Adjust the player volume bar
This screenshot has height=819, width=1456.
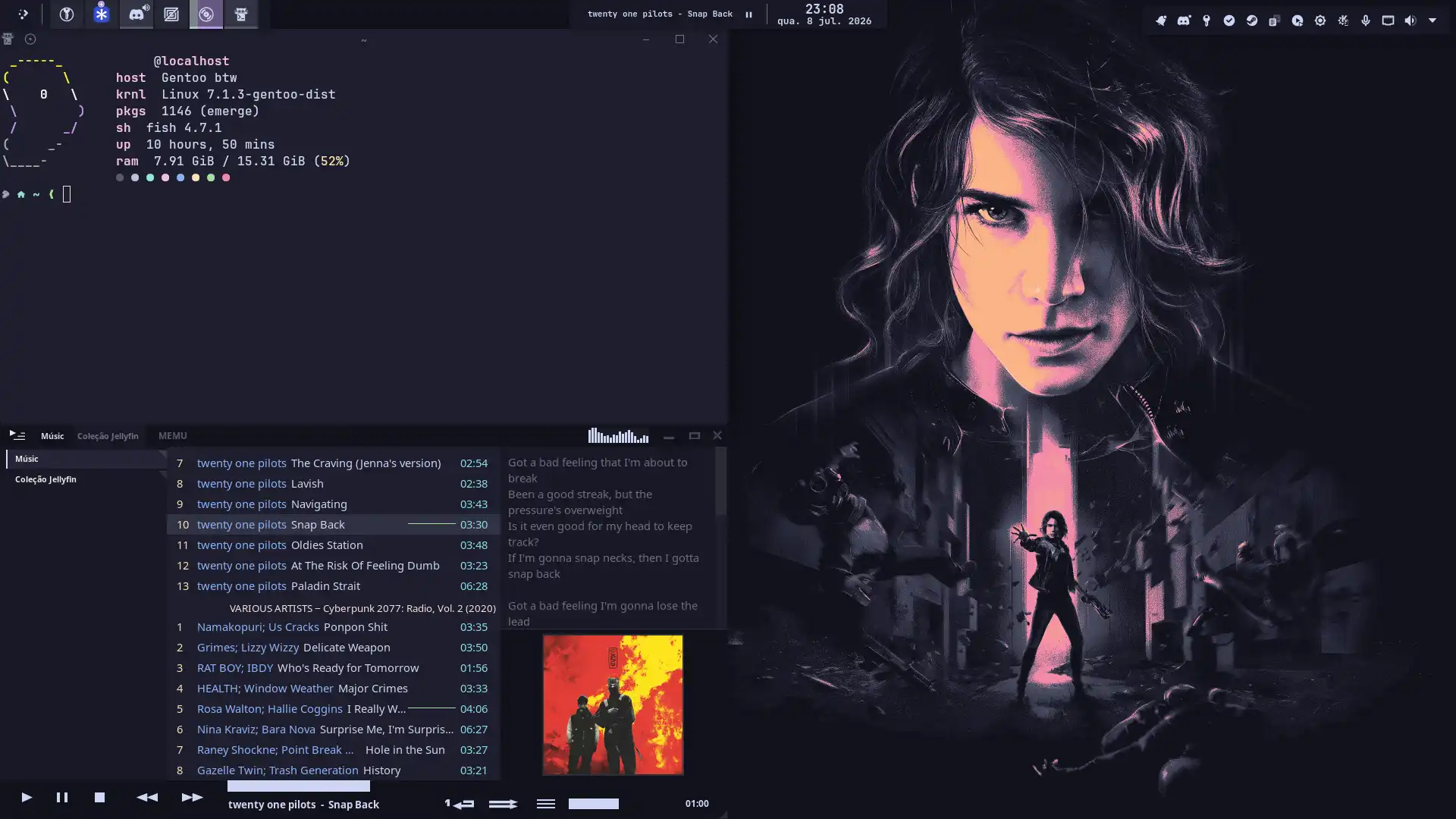click(x=594, y=804)
